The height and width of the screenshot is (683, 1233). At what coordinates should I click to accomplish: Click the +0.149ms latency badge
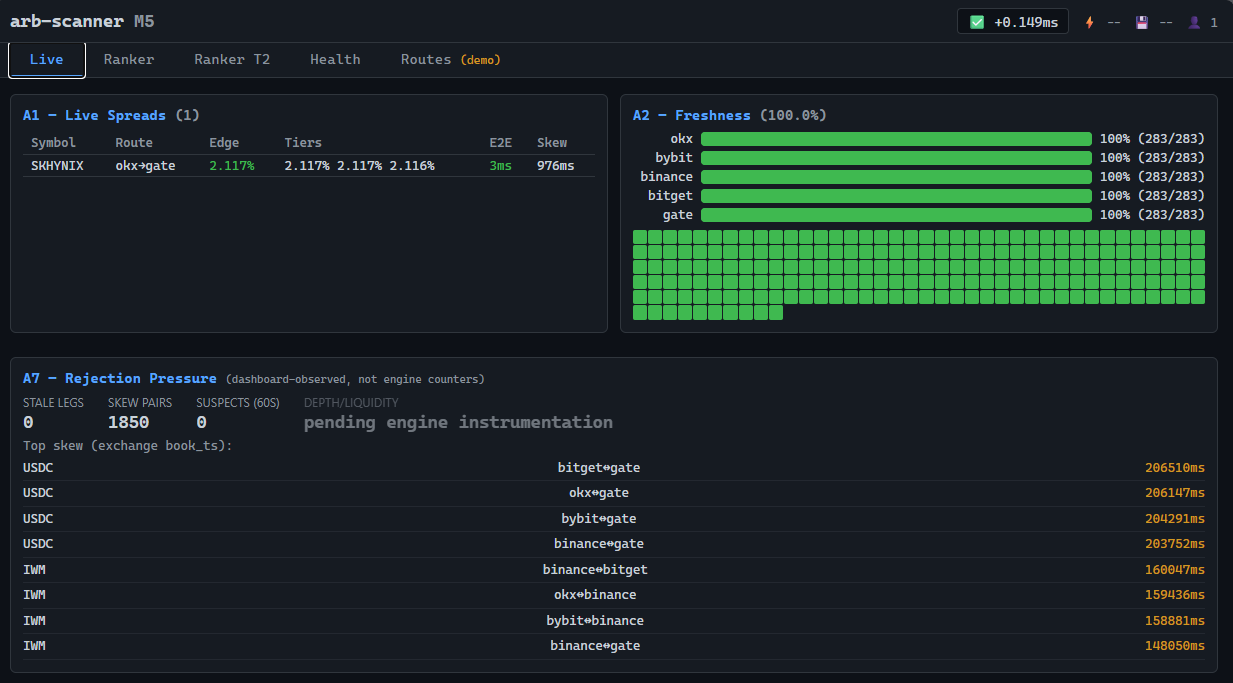1013,22
